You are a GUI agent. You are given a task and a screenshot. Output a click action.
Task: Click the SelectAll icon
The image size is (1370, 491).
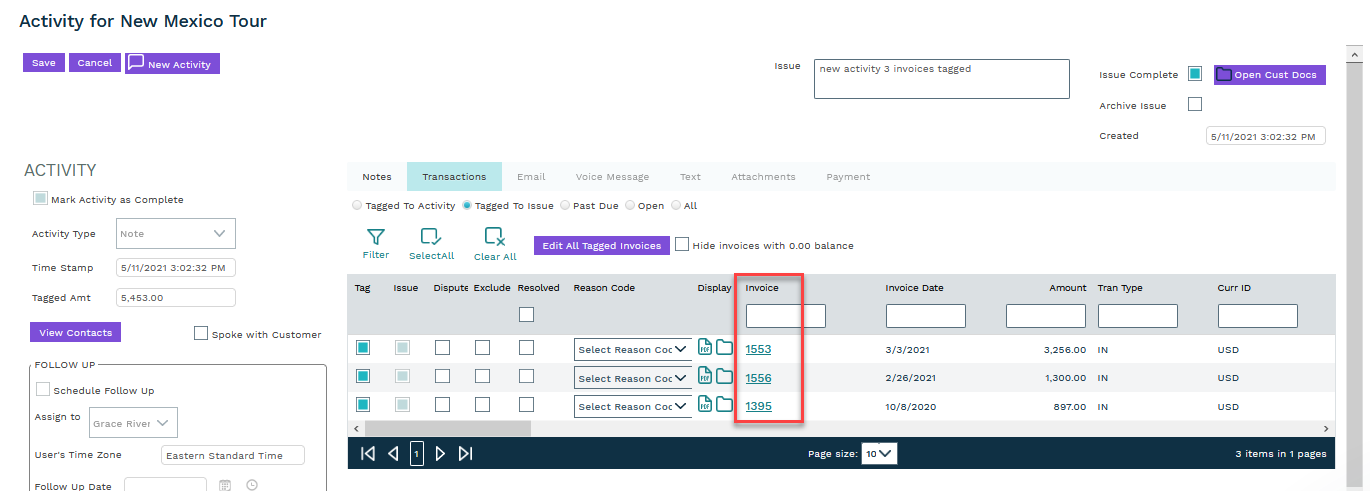(x=431, y=238)
